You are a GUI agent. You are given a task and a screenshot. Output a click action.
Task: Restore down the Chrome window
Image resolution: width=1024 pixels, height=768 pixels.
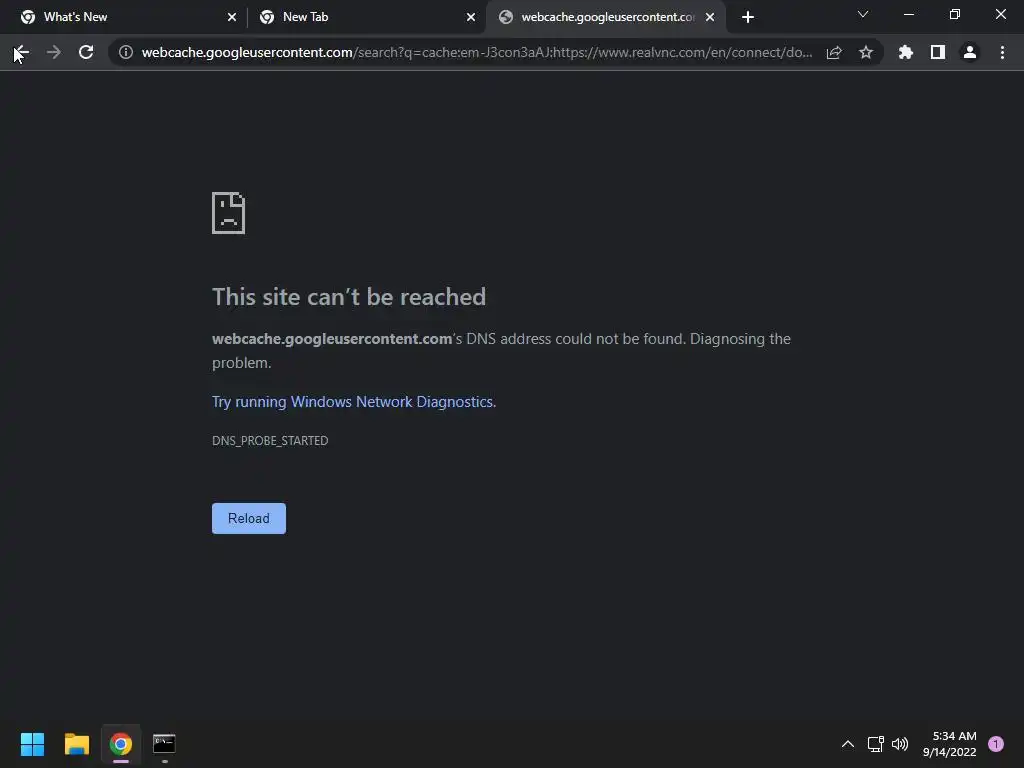pos(955,14)
